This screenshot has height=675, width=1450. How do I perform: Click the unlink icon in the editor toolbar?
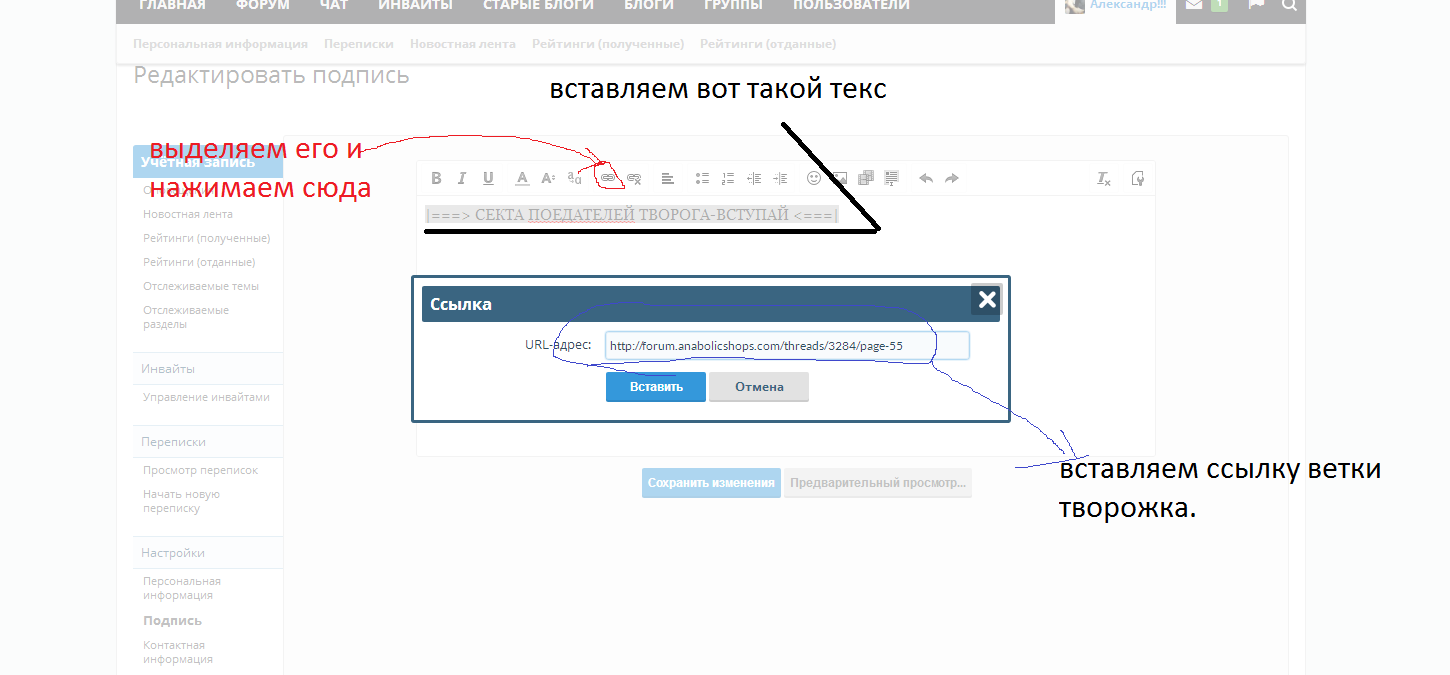point(634,179)
